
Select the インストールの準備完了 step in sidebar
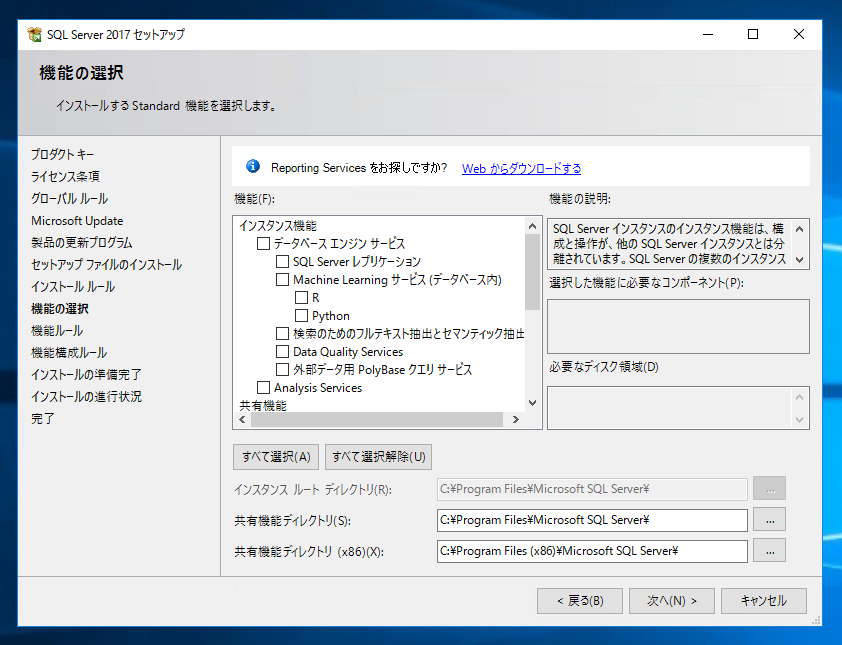pos(86,374)
